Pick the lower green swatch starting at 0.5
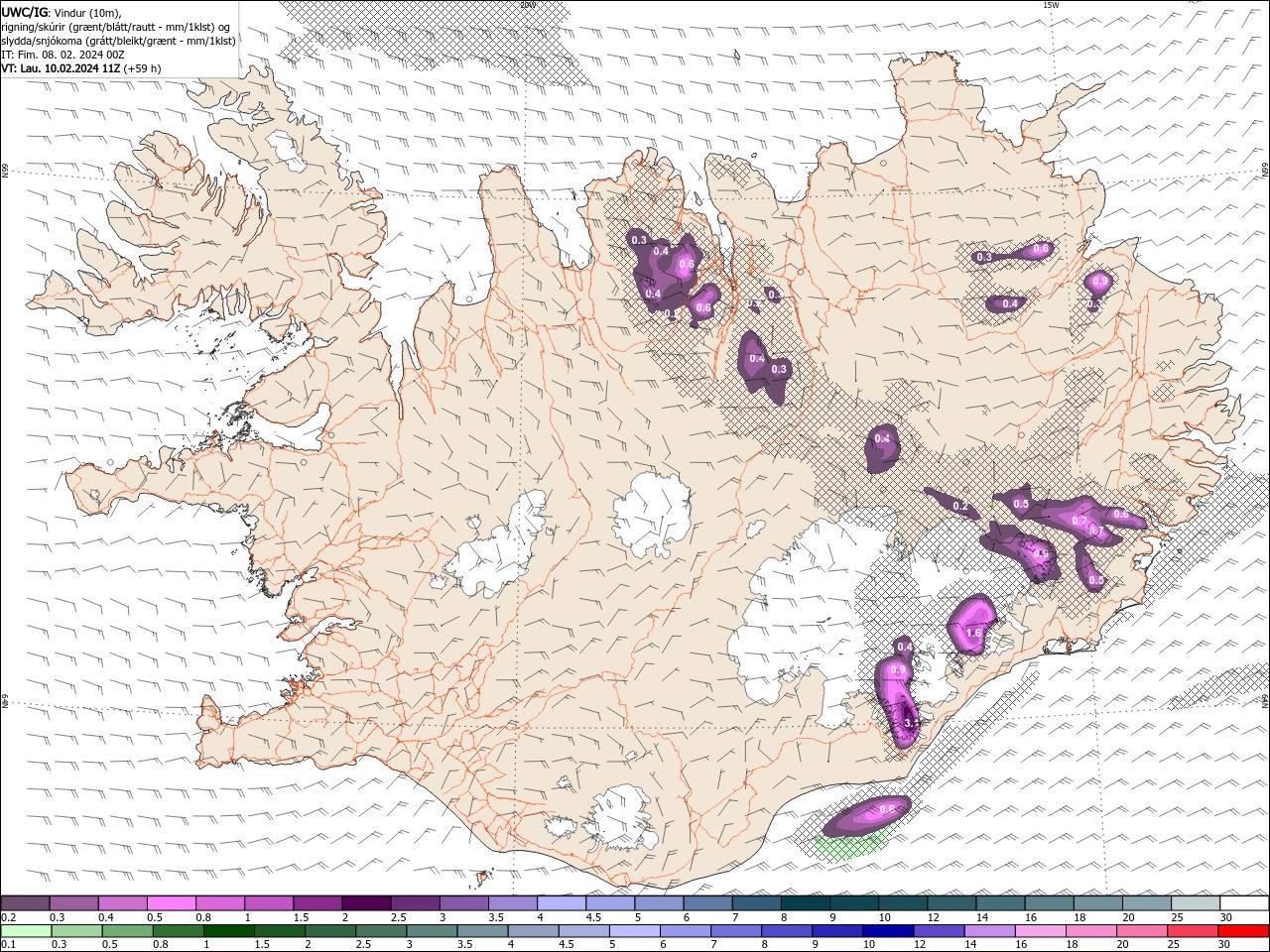The image size is (1270, 952). (127, 931)
